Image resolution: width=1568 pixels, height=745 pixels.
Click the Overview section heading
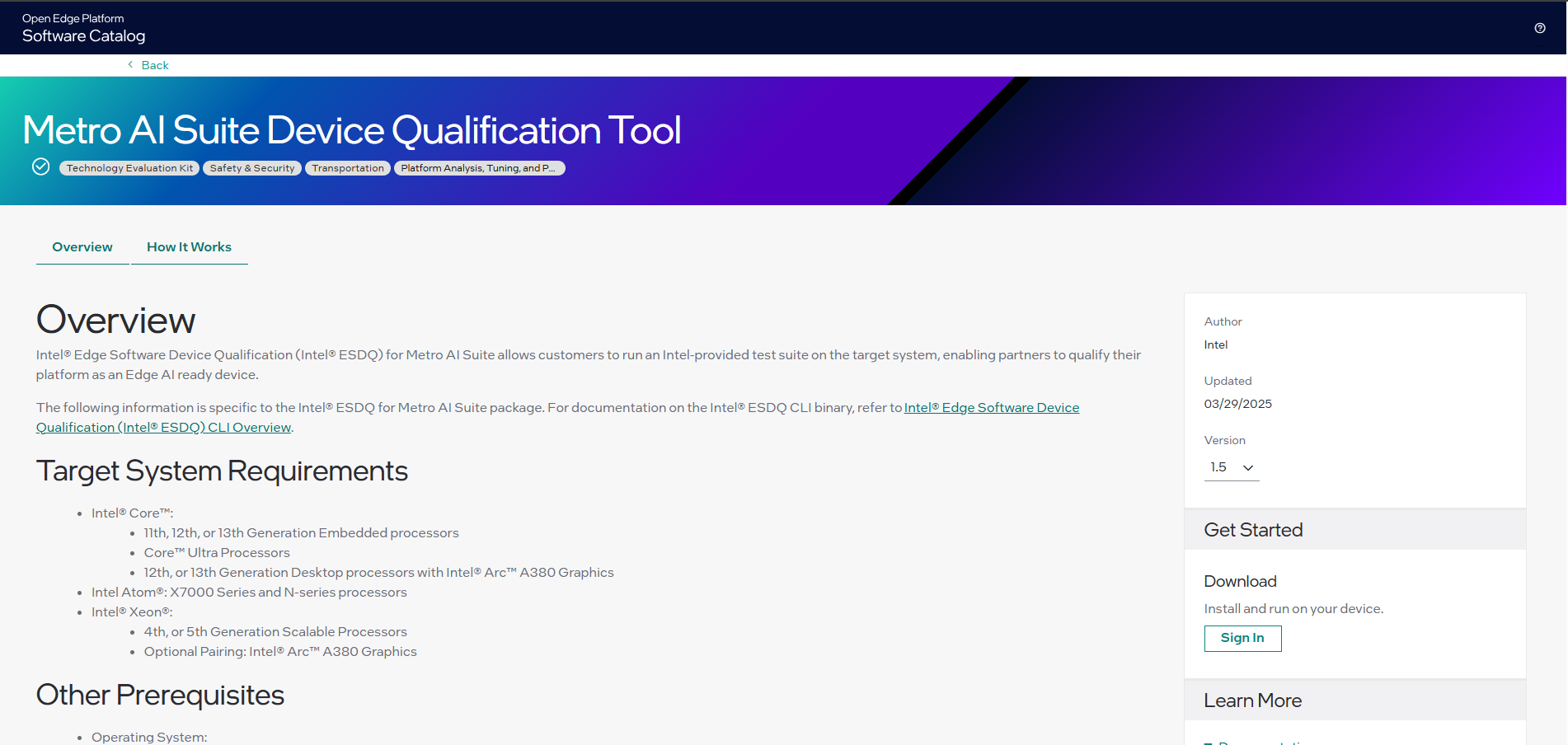(x=115, y=321)
